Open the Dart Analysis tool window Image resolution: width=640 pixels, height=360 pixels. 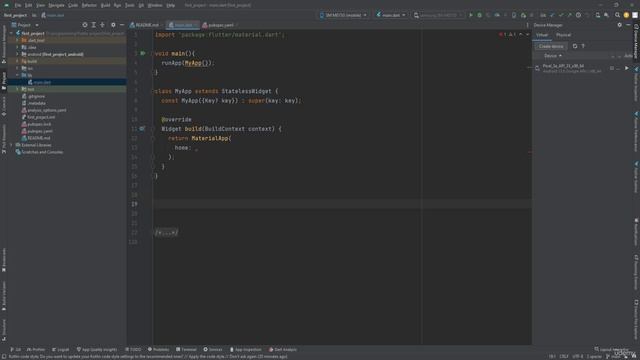click(283, 349)
